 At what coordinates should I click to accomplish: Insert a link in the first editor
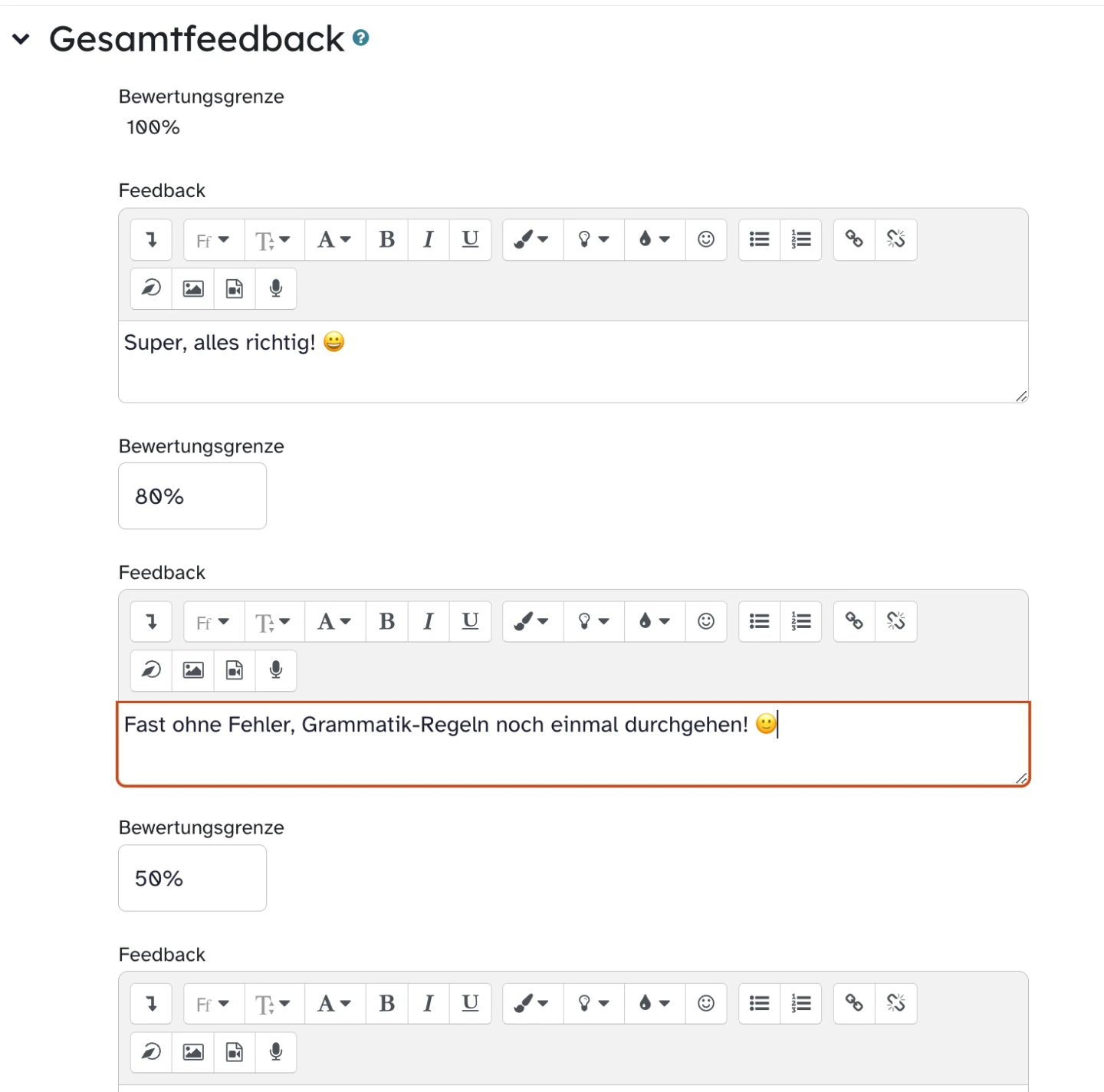click(x=854, y=240)
